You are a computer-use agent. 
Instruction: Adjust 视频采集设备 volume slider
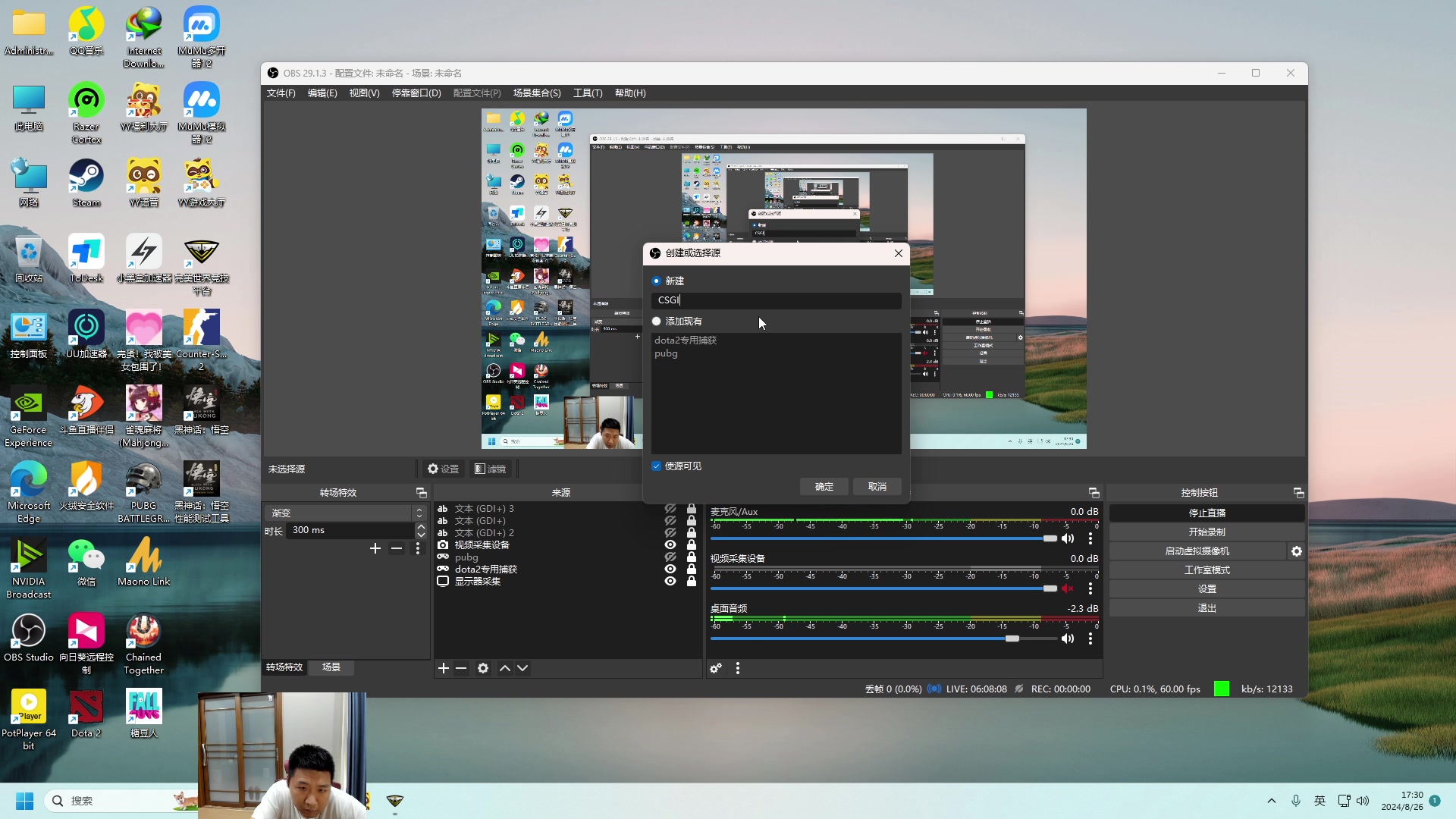[x=883, y=588]
